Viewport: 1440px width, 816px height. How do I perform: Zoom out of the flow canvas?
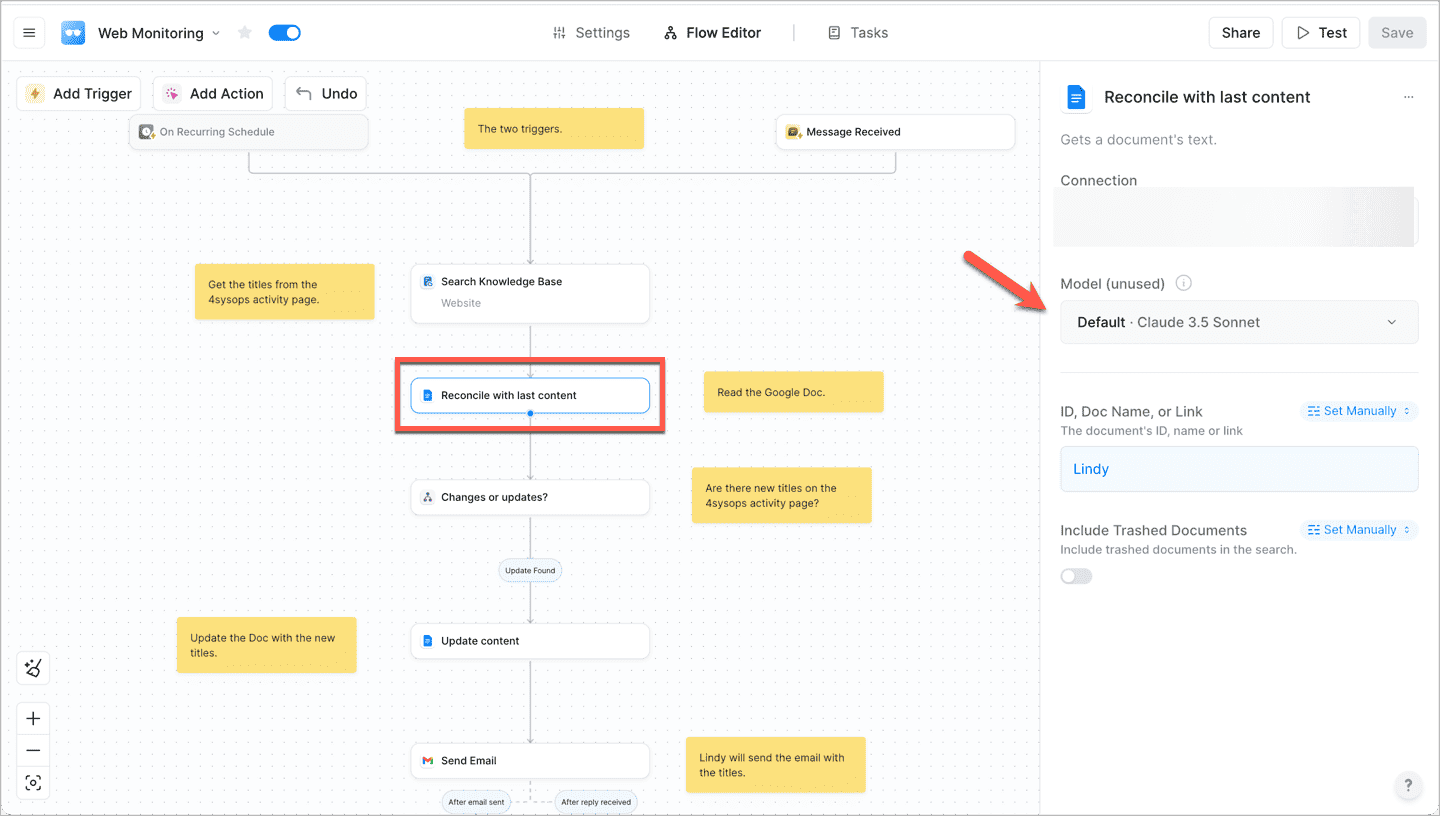[33, 751]
